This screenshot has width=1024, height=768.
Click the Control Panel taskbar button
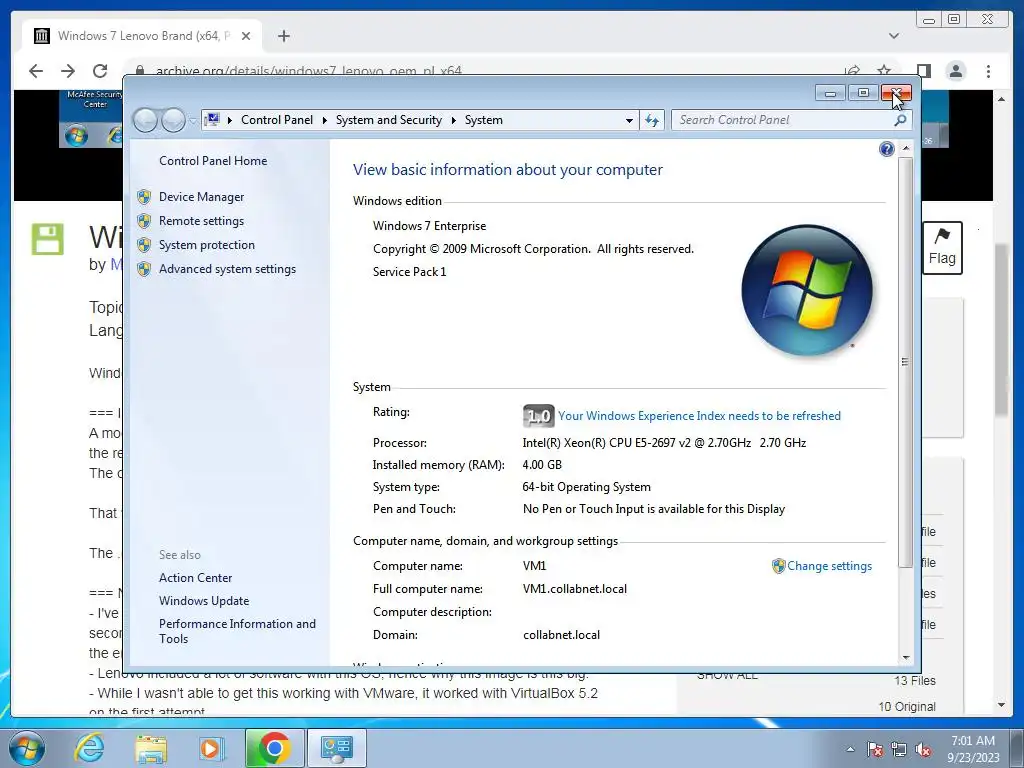click(x=336, y=748)
